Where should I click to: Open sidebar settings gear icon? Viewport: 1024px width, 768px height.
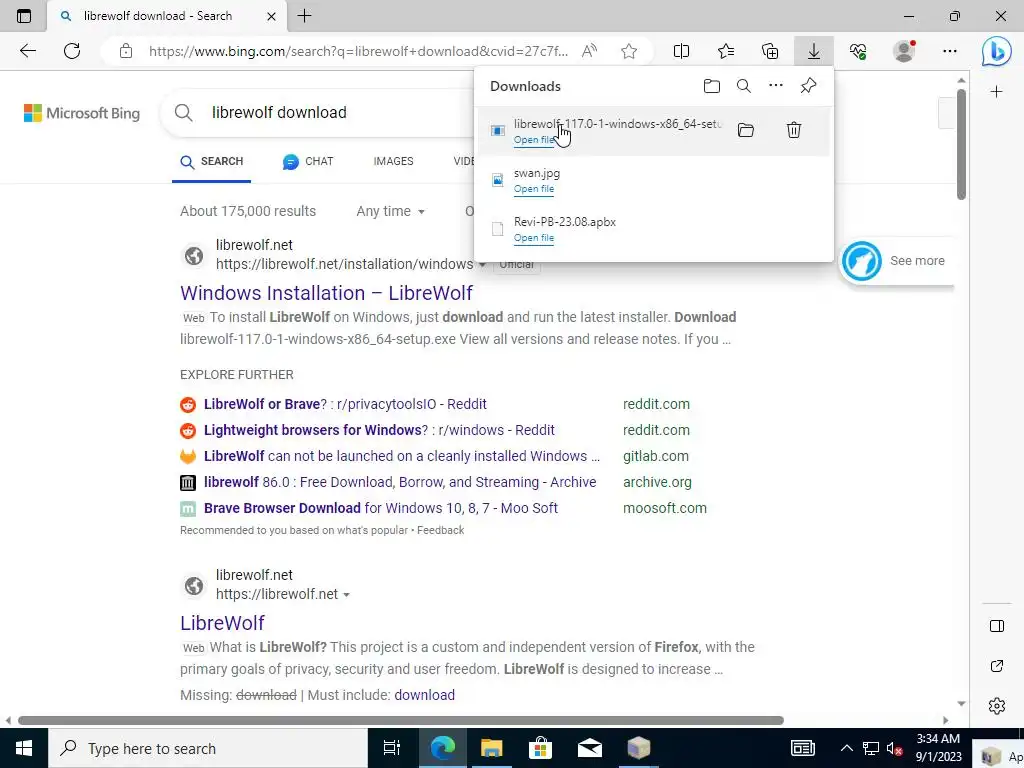click(x=997, y=706)
